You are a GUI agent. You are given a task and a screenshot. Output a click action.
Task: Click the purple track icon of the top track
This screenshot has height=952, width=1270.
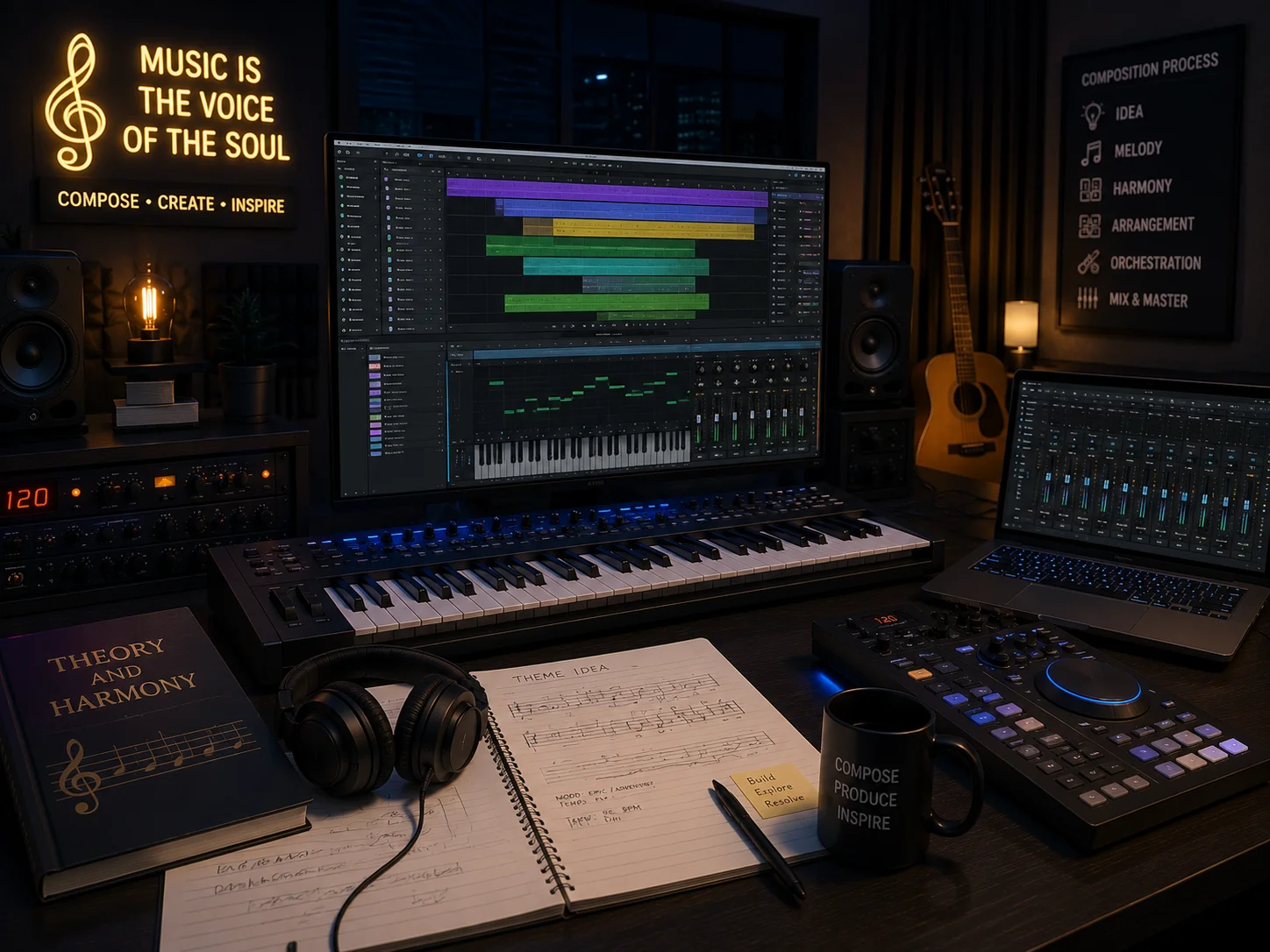[387, 179]
